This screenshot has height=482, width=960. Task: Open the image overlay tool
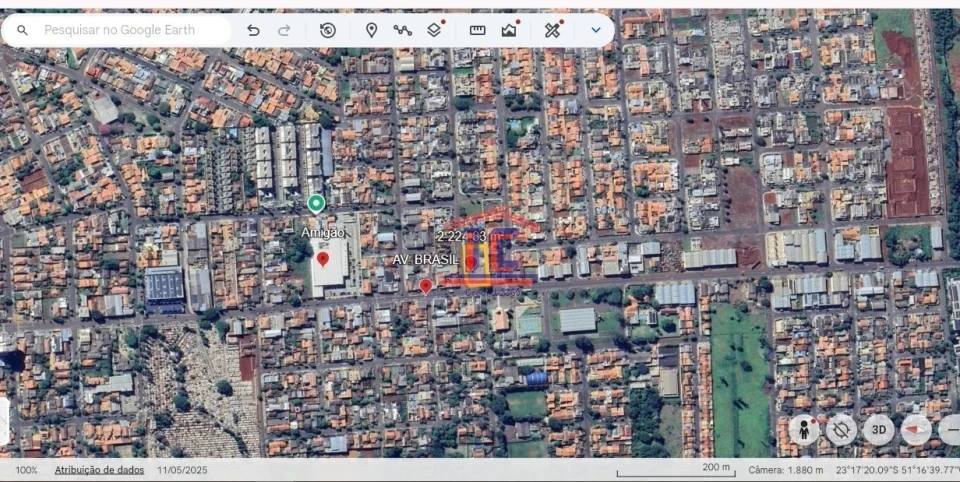510,30
